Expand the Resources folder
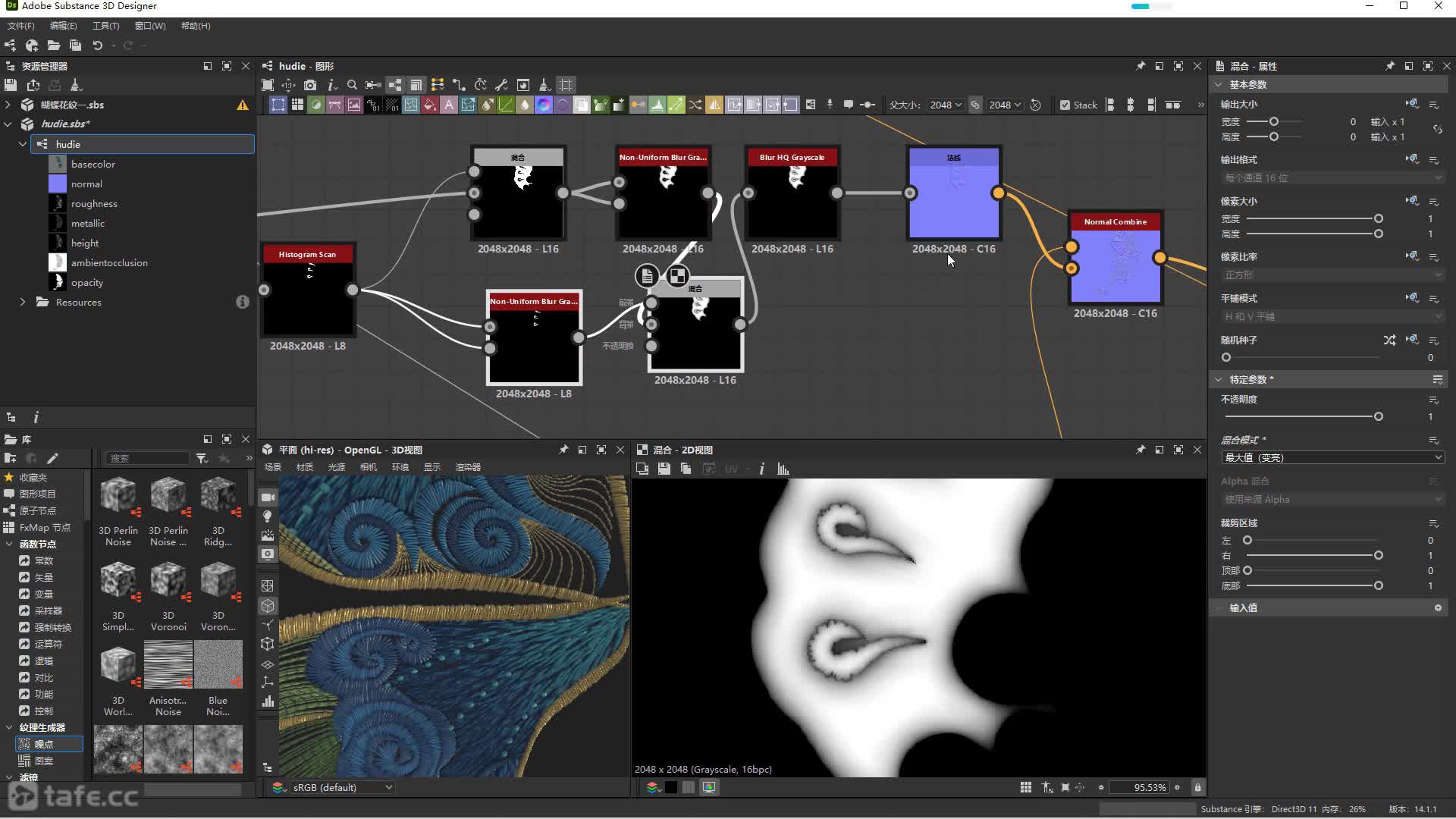Image resolution: width=1456 pixels, height=819 pixels. coord(23,302)
